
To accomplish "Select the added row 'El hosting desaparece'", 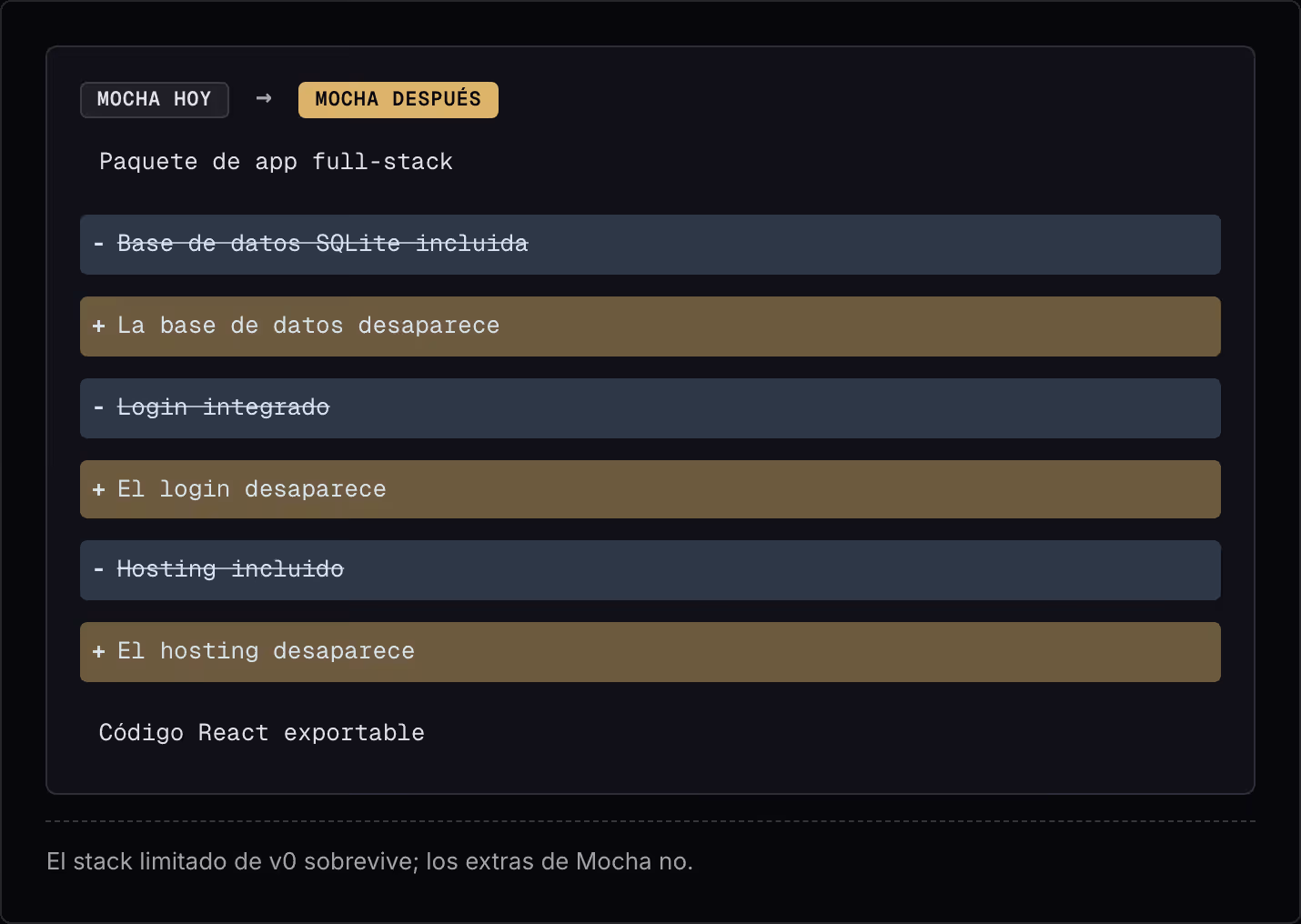I will click(650, 652).
